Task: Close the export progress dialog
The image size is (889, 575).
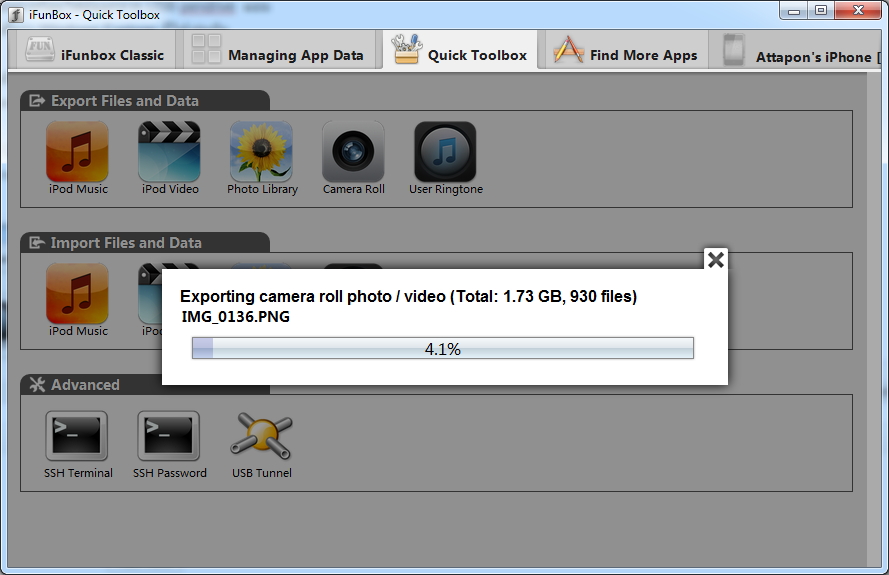Action: (716, 260)
